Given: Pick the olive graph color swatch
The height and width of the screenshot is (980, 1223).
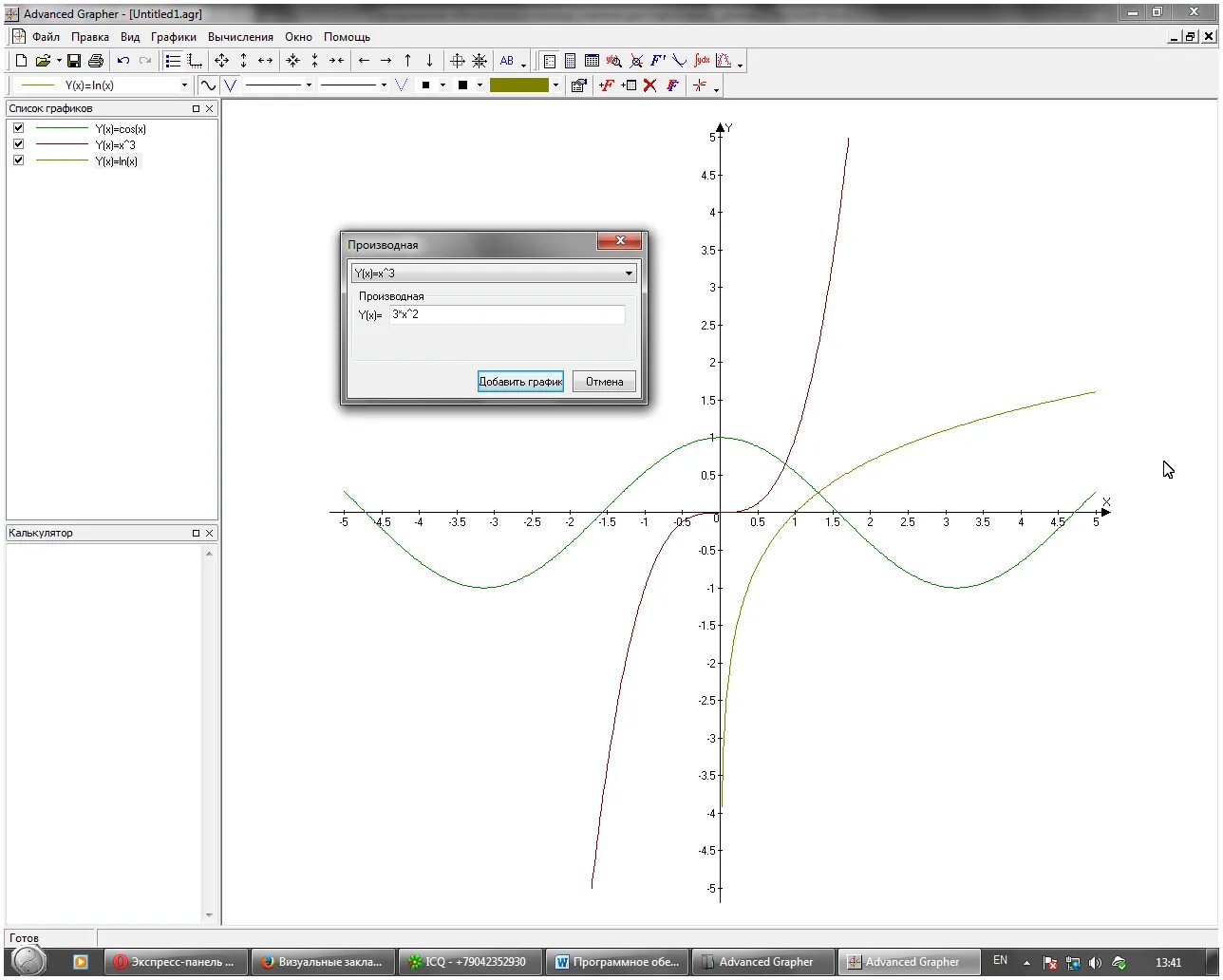Looking at the screenshot, I should pyautogui.click(x=519, y=85).
